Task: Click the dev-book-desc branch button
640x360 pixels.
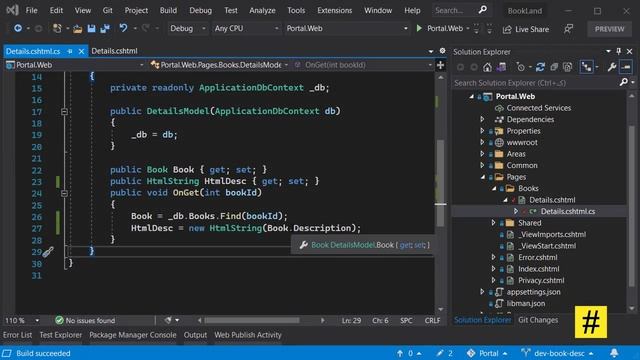Action: point(558,353)
